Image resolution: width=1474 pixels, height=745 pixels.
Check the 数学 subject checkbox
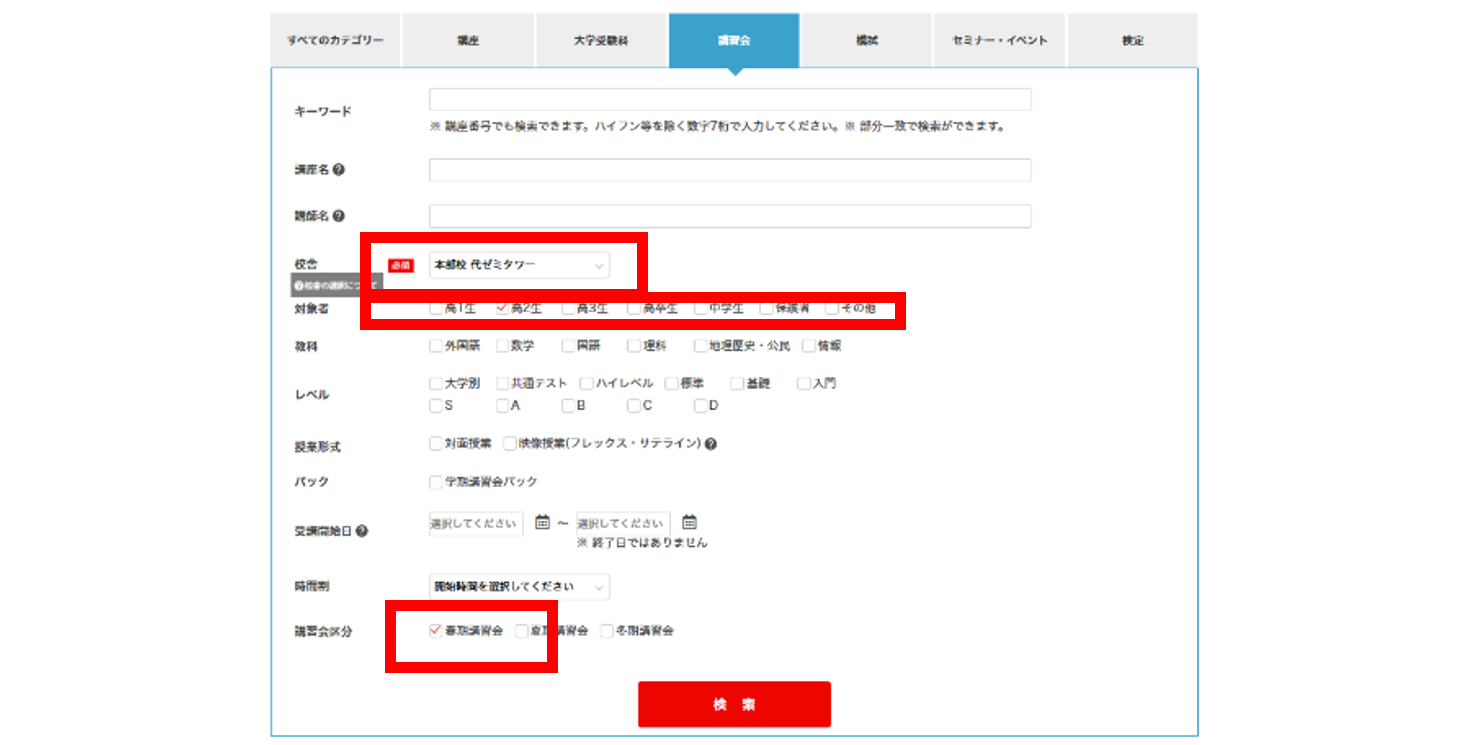click(502, 346)
